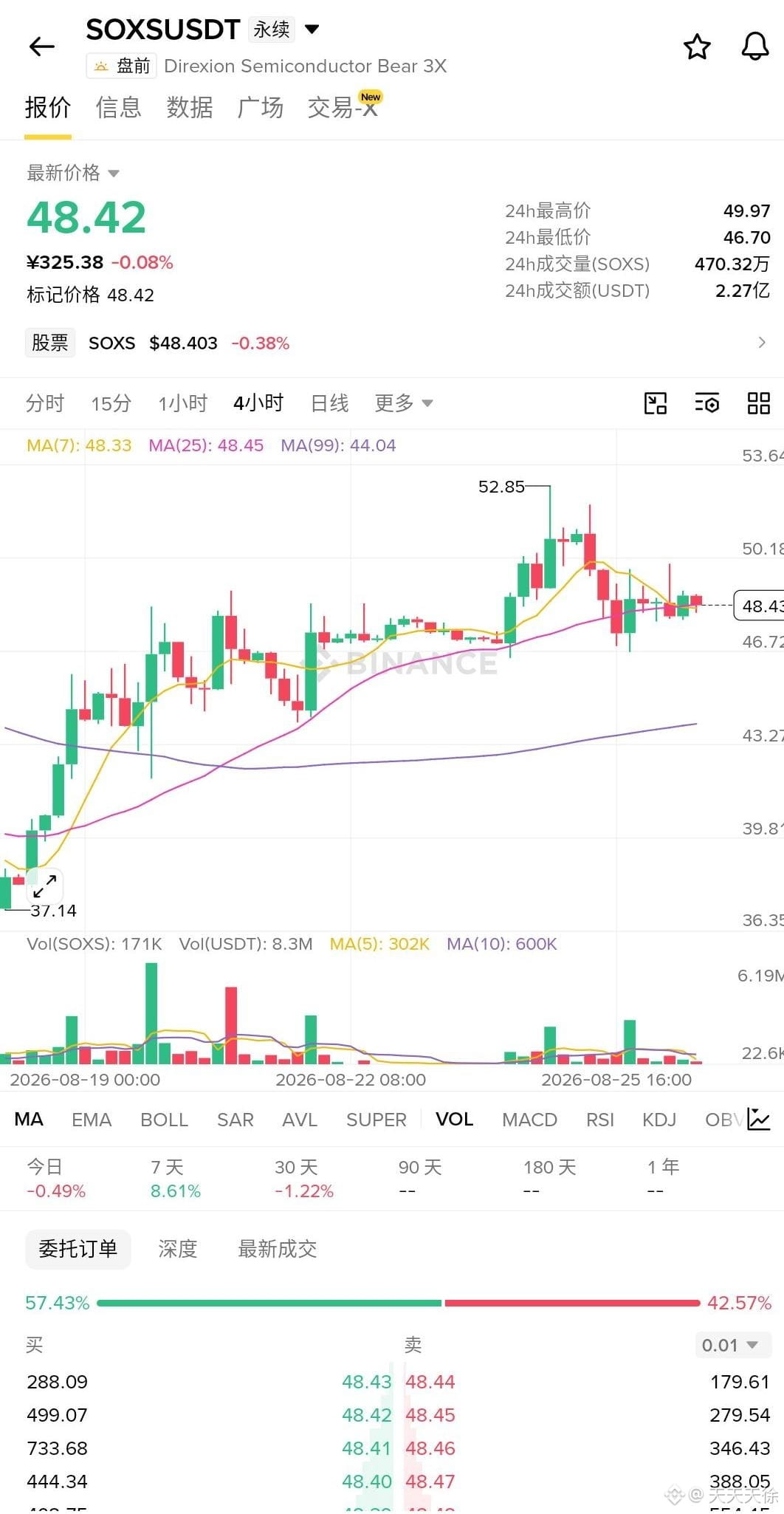784x1514 pixels.
Task: Select bid price 48.42 in order book
Action: pos(367,1415)
